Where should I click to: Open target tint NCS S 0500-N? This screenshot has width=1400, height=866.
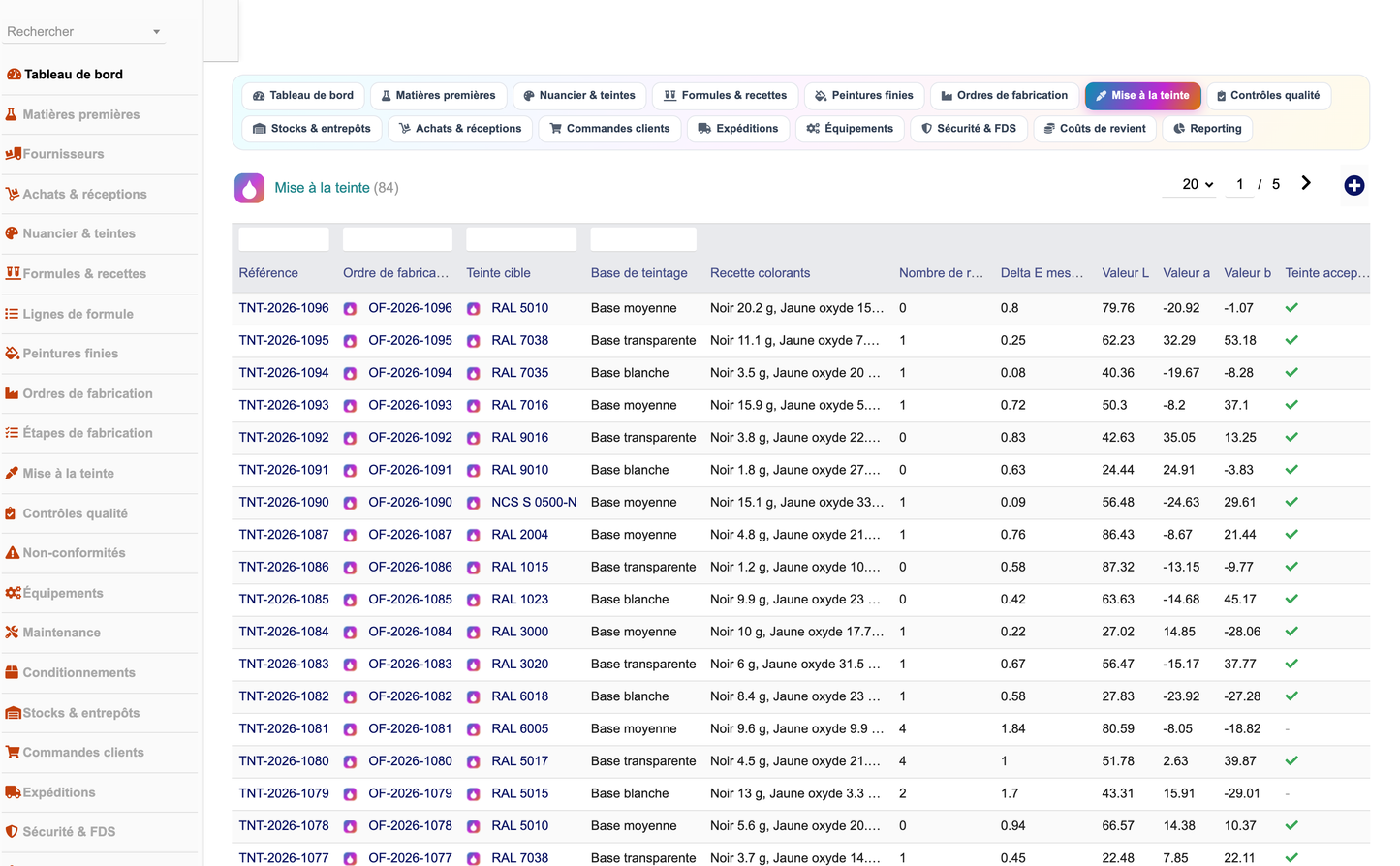pos(534,502)
